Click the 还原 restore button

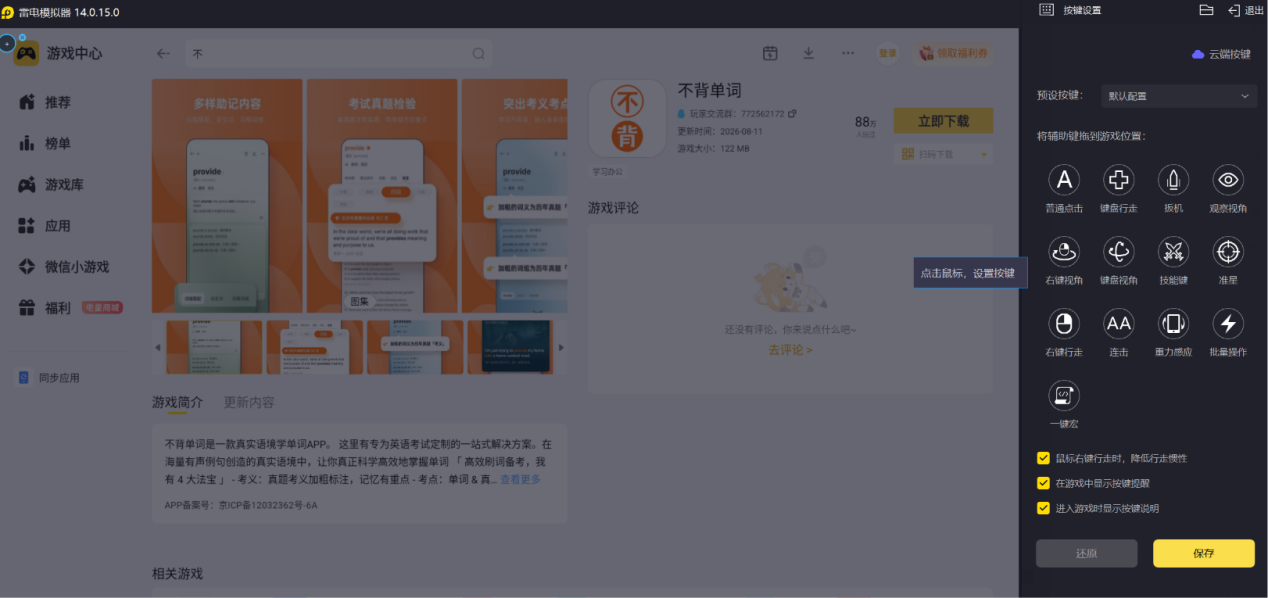[x=1086, y=553]
